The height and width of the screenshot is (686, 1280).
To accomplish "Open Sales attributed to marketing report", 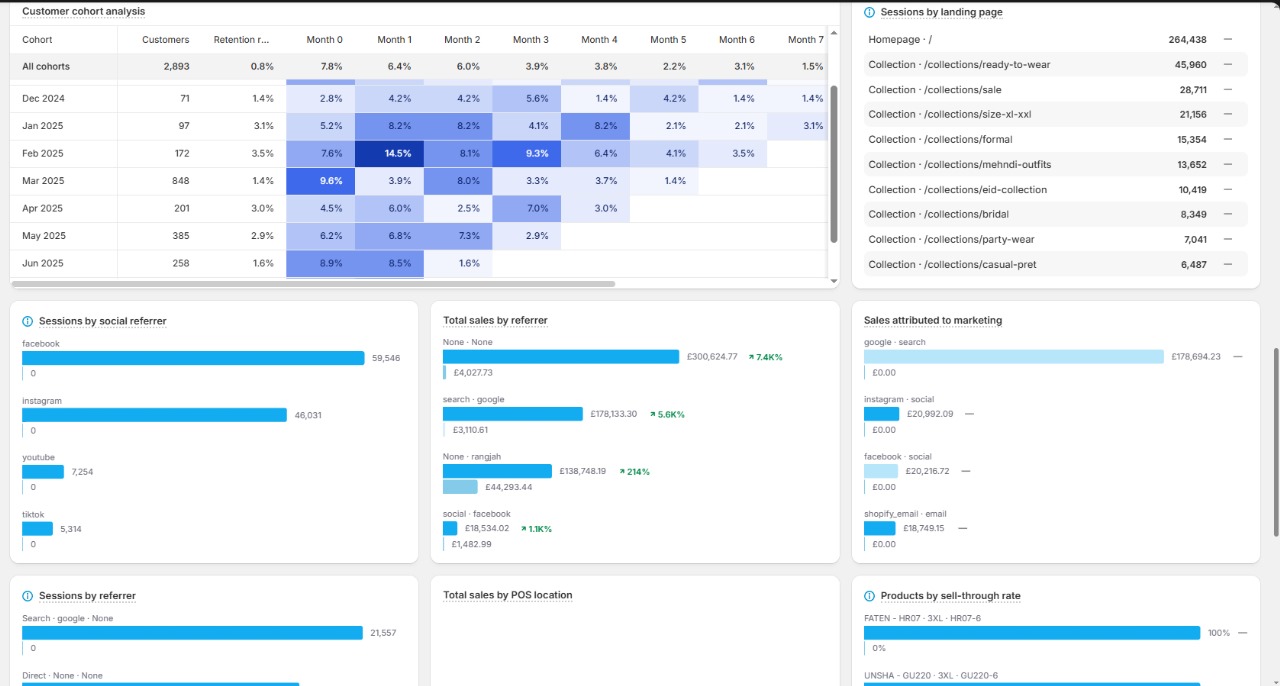I will pyautogui.click(x=932, y=321).
